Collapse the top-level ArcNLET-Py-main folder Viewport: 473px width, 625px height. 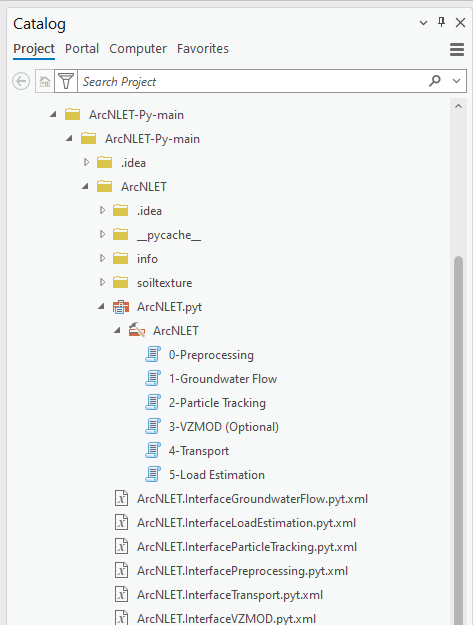53,115
